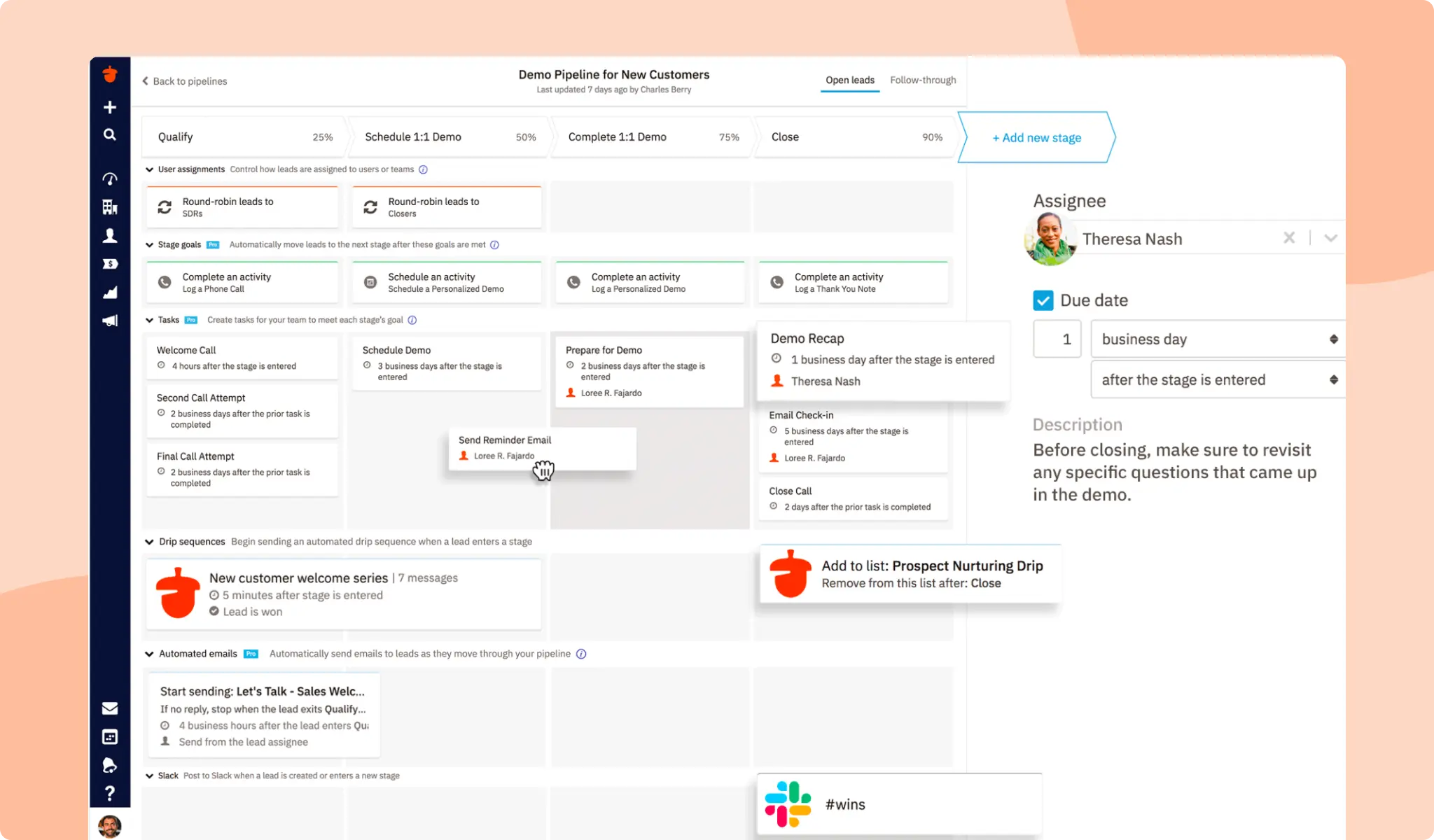The height and width of the screenshot is (840, 1434).
Task: Click Back to pipelines
Action: click(x=184, y=80)
